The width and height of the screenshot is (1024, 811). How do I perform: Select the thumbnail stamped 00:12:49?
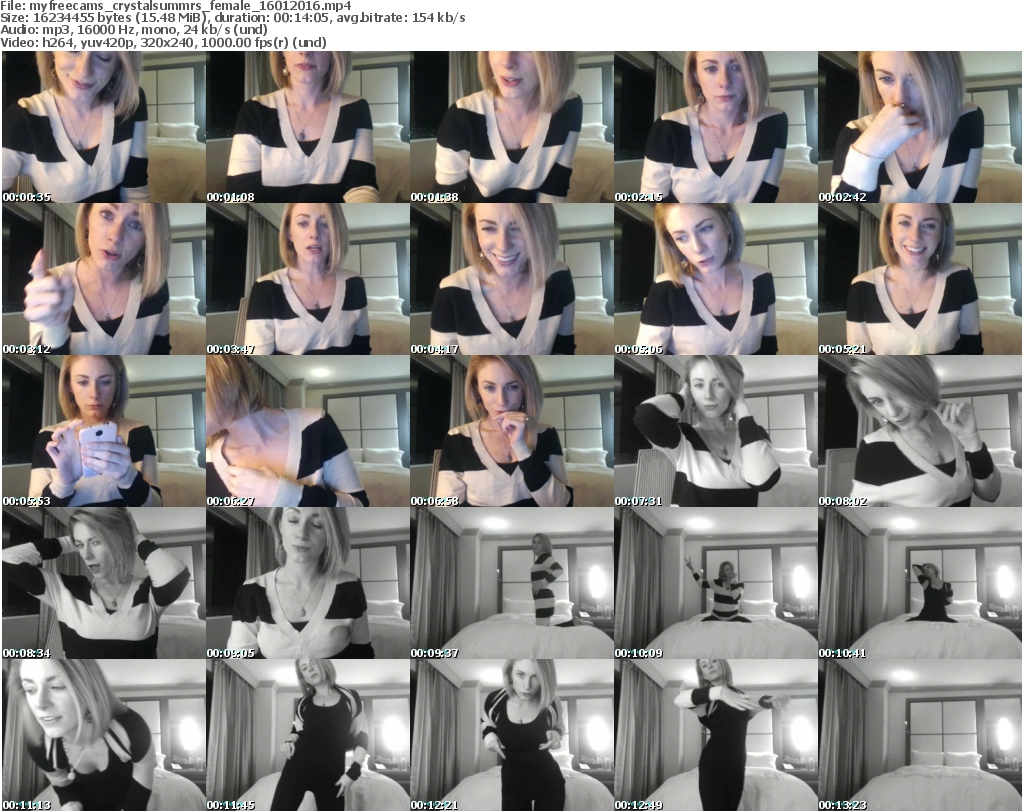tap(716, 735)
